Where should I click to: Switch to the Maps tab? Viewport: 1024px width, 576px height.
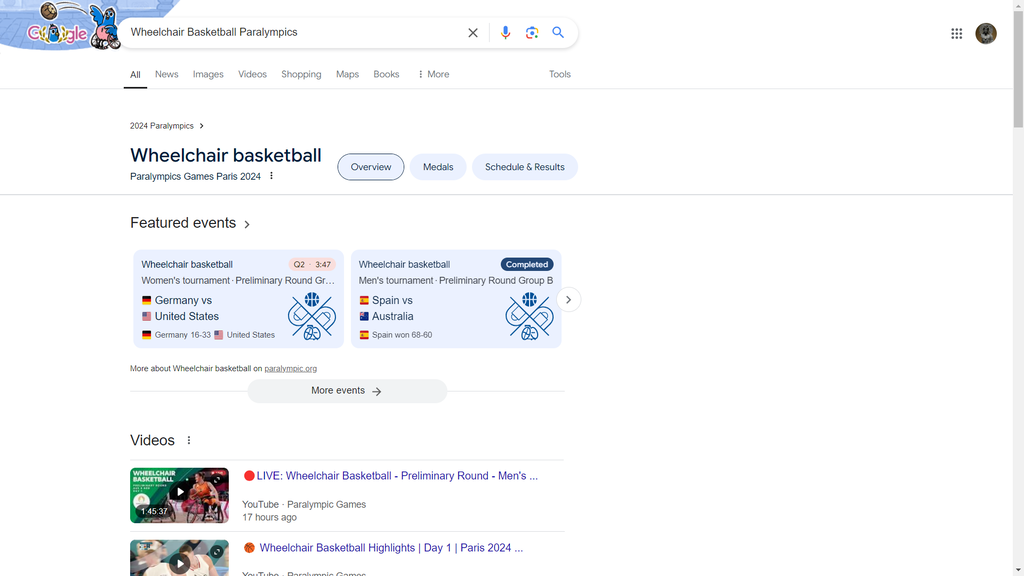coord(347,74)
